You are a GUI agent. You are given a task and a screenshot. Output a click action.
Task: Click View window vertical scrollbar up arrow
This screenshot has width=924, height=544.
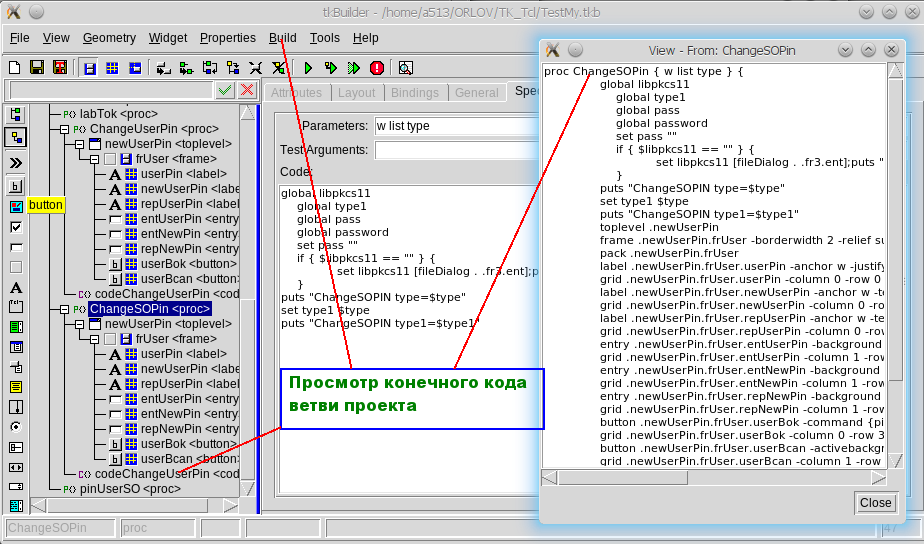coord(896,71)
